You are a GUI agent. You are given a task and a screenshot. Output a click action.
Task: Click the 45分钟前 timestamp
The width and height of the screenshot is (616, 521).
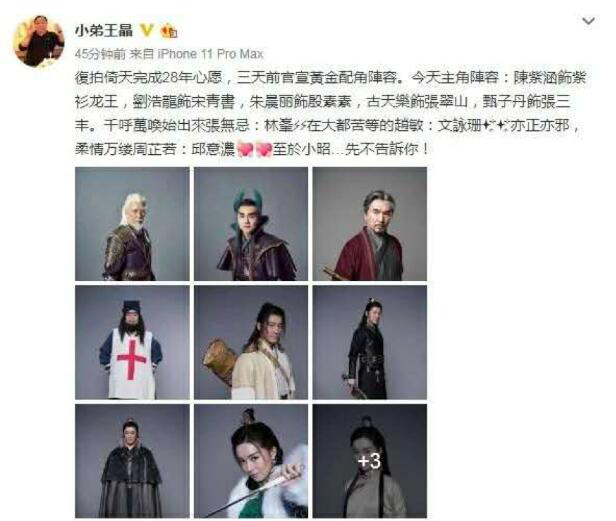[100, 54]
